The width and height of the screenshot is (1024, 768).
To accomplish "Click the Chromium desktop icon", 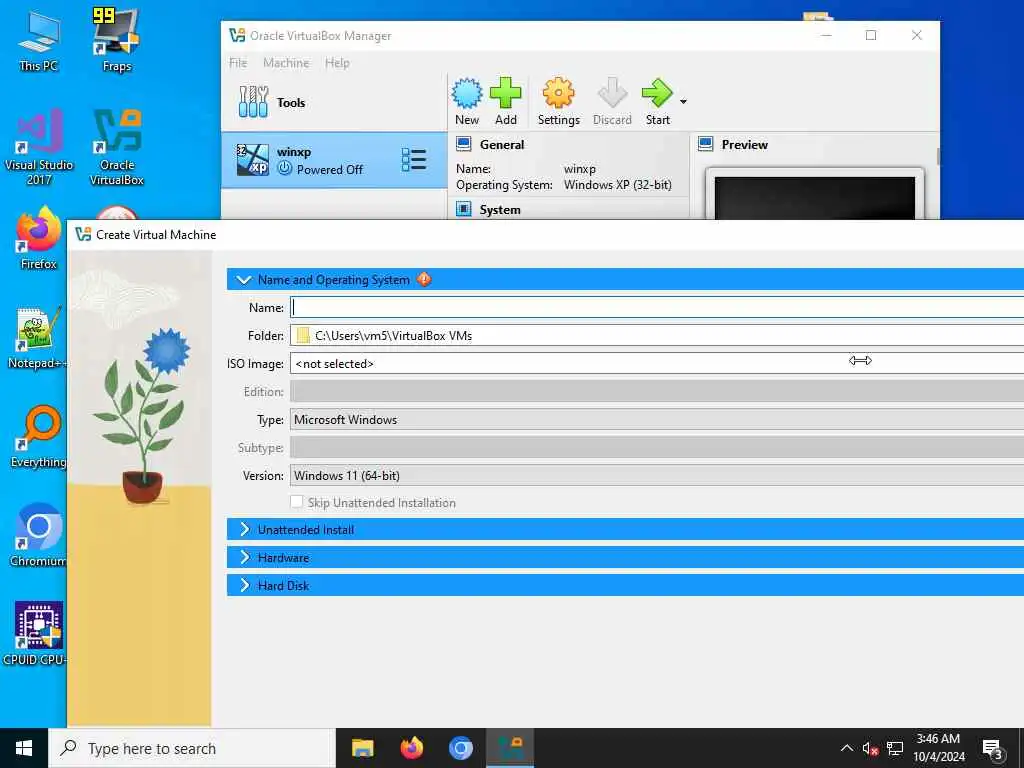I will click(39, 536).
